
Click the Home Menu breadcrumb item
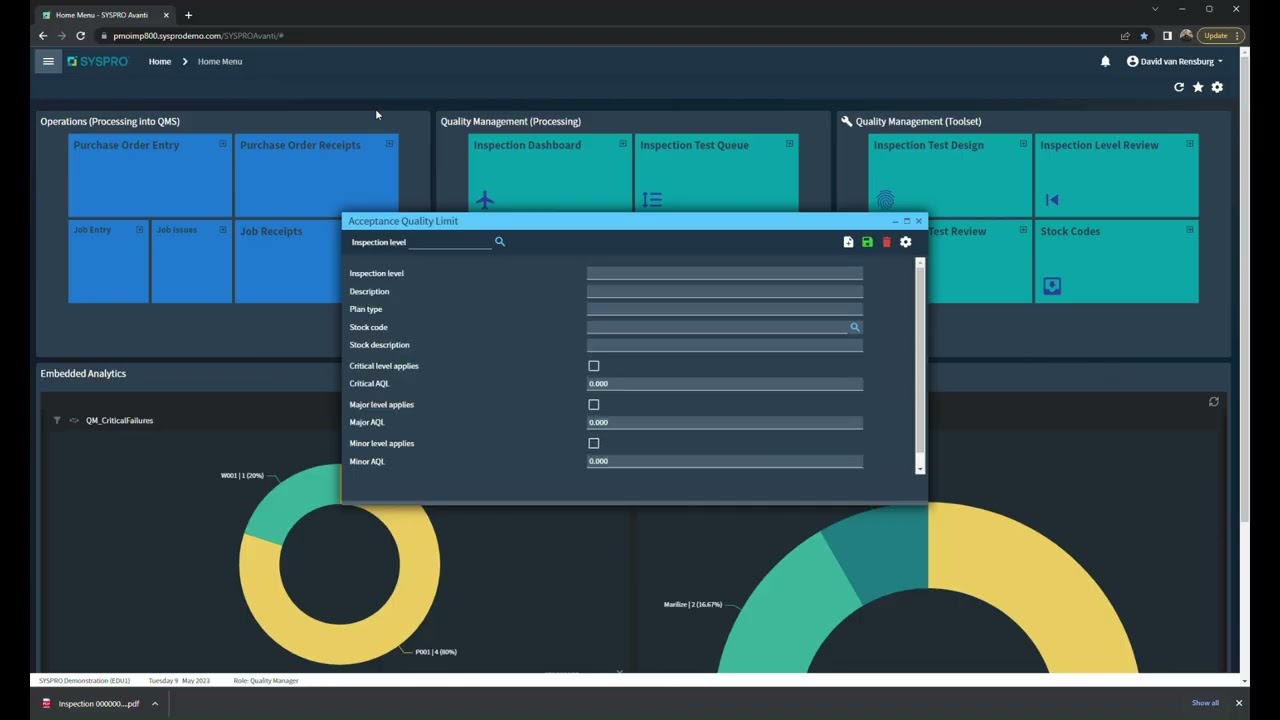[220, 61]
